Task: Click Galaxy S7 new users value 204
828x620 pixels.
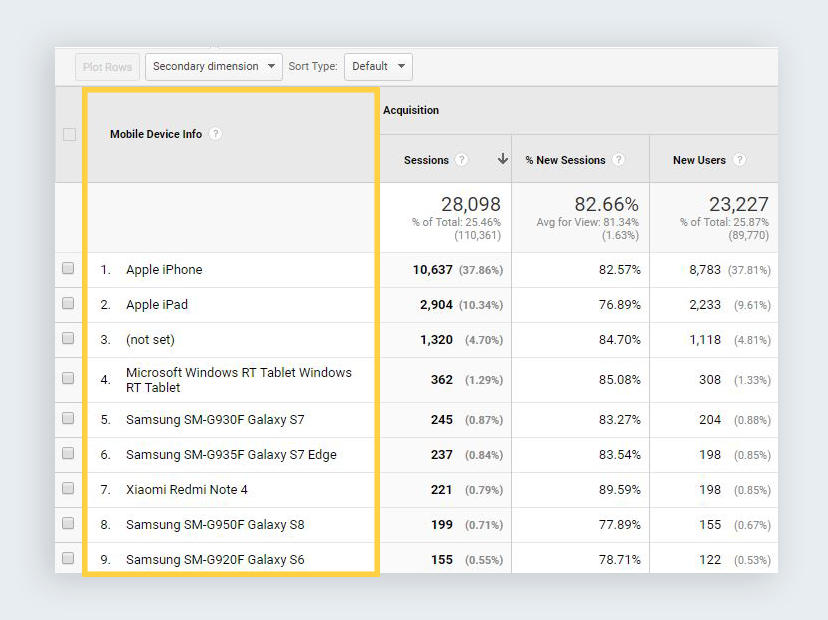Action: [710, 420]
